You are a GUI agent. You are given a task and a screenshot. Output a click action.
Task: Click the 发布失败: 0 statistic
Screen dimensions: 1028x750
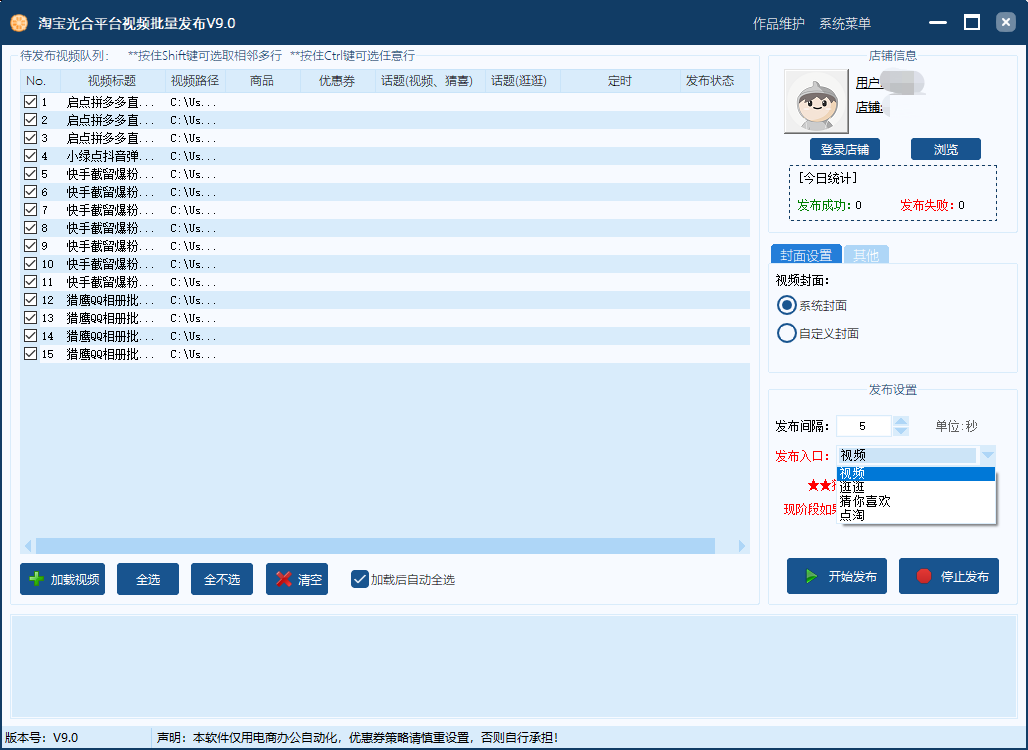(932, 205)
